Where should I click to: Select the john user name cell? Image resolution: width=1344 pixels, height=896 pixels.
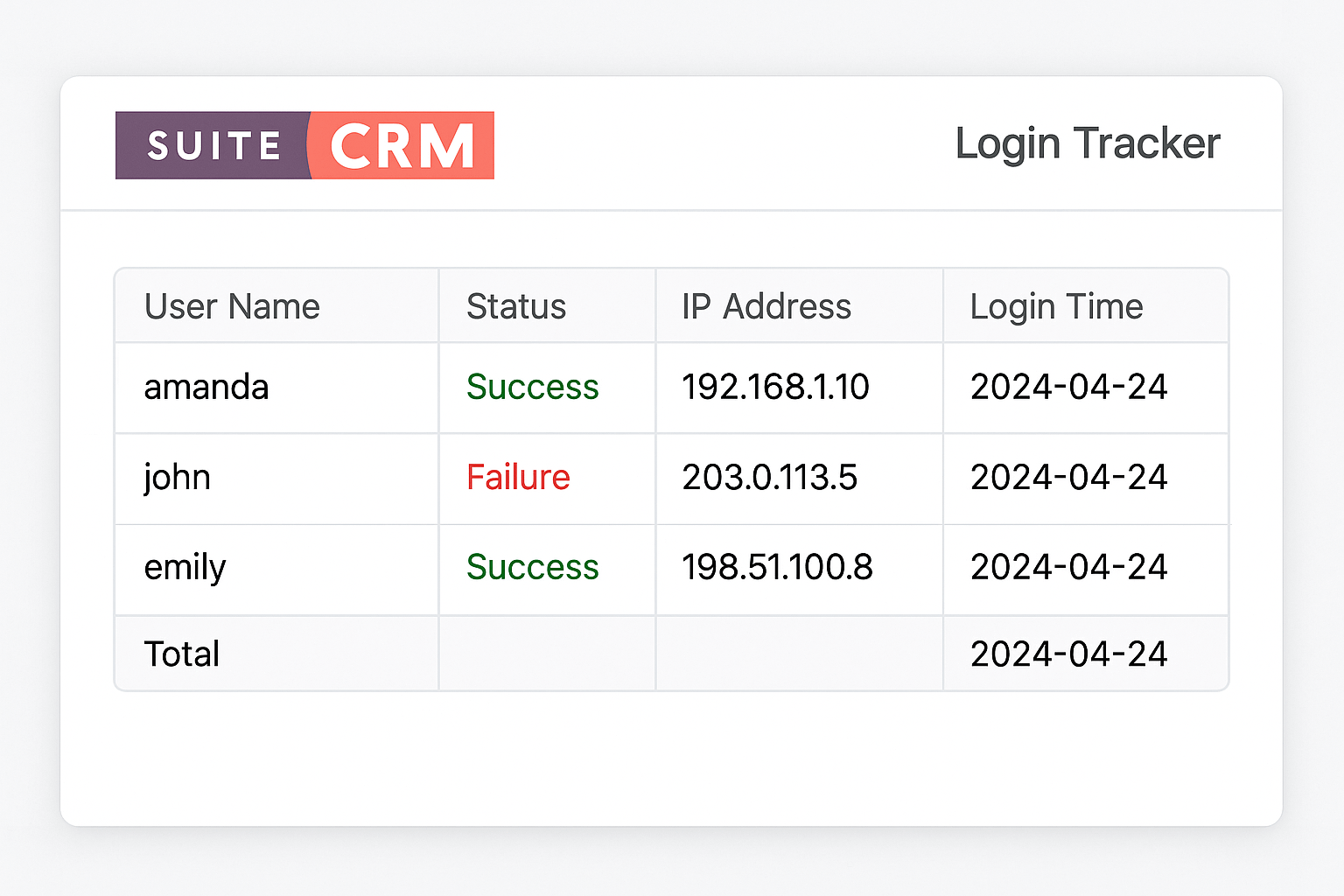coord(178,478)
